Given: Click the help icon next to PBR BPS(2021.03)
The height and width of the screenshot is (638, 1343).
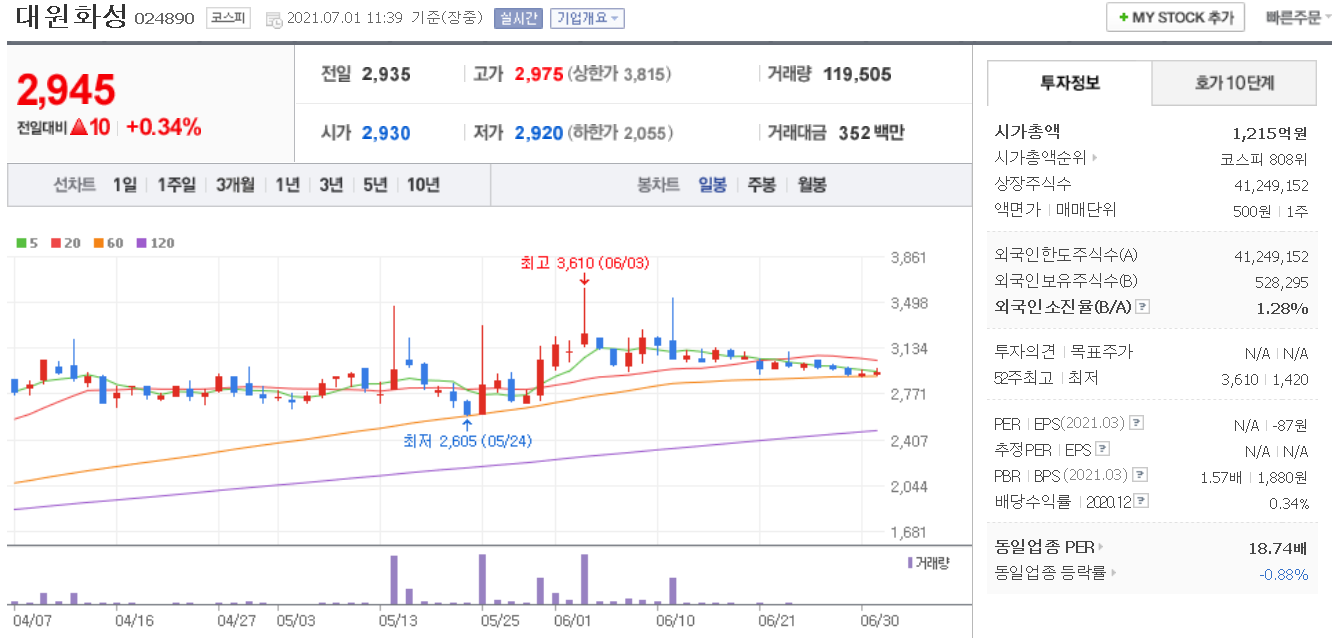Looking at the screenshot, I should [x=1140, y=476].
